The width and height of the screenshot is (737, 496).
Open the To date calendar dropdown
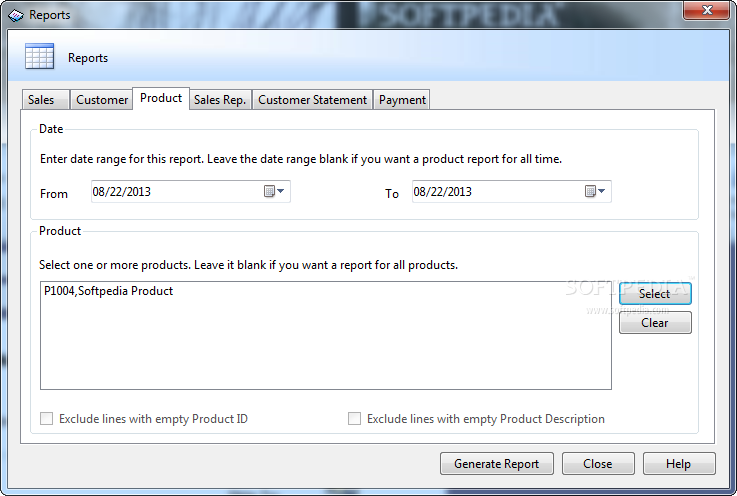coord(595,191)
